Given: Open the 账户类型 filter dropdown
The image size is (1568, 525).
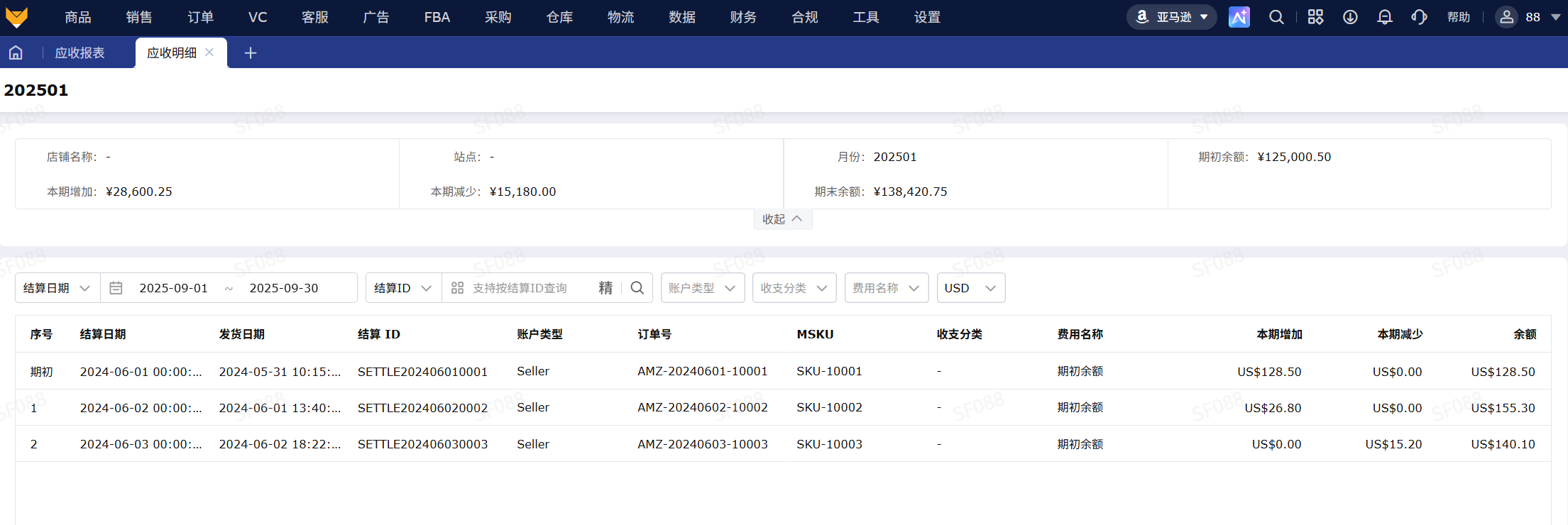Looking at the screenshot, I should pyautogui.click(x=703, y=288).
